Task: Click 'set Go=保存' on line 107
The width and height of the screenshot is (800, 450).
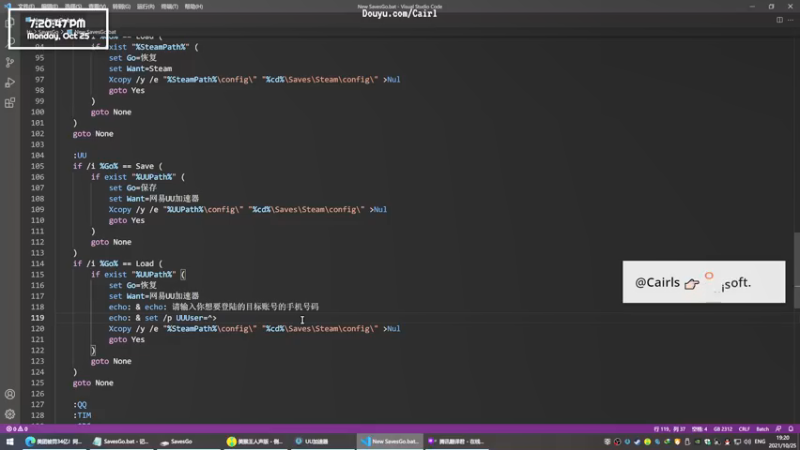Action: [133, 188]
